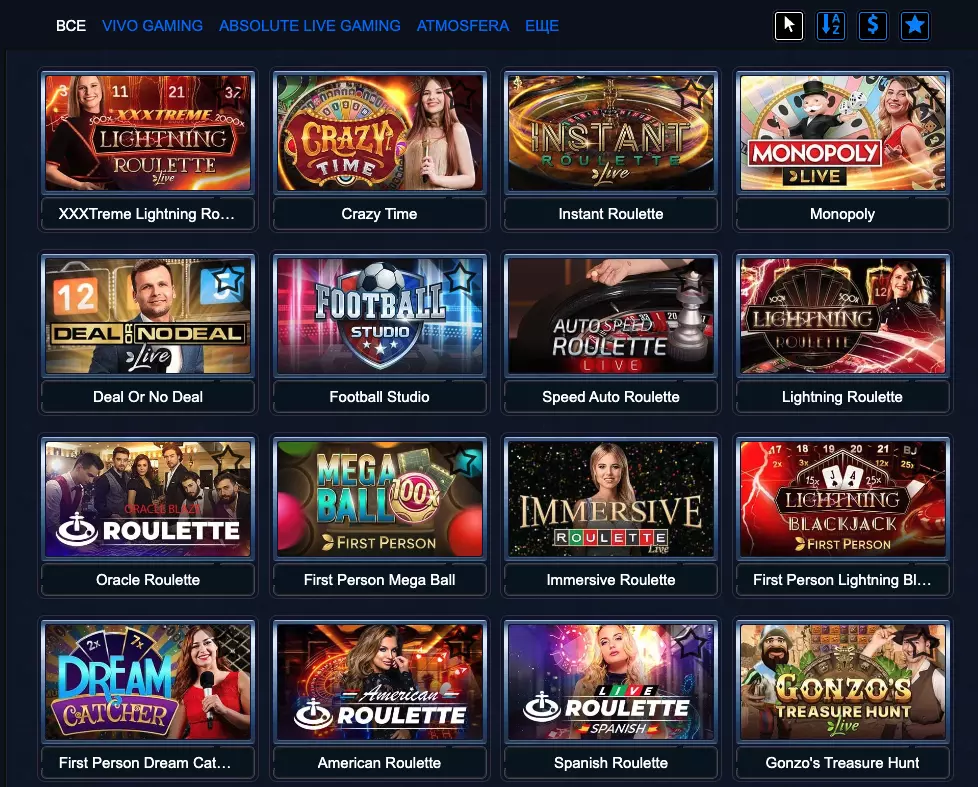Screen dimensions: 978x787
Task: Open the Monopoly Live game thumbnail
Action: pyautogui.click(x=843, y=133)
